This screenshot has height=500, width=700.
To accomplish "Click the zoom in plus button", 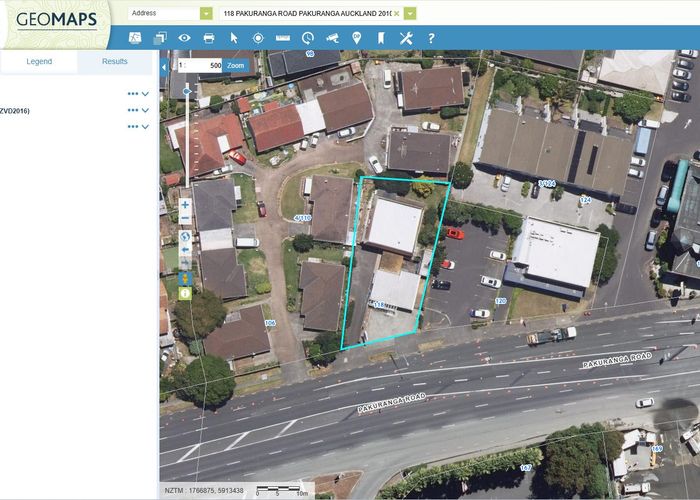I will (185, 204).
